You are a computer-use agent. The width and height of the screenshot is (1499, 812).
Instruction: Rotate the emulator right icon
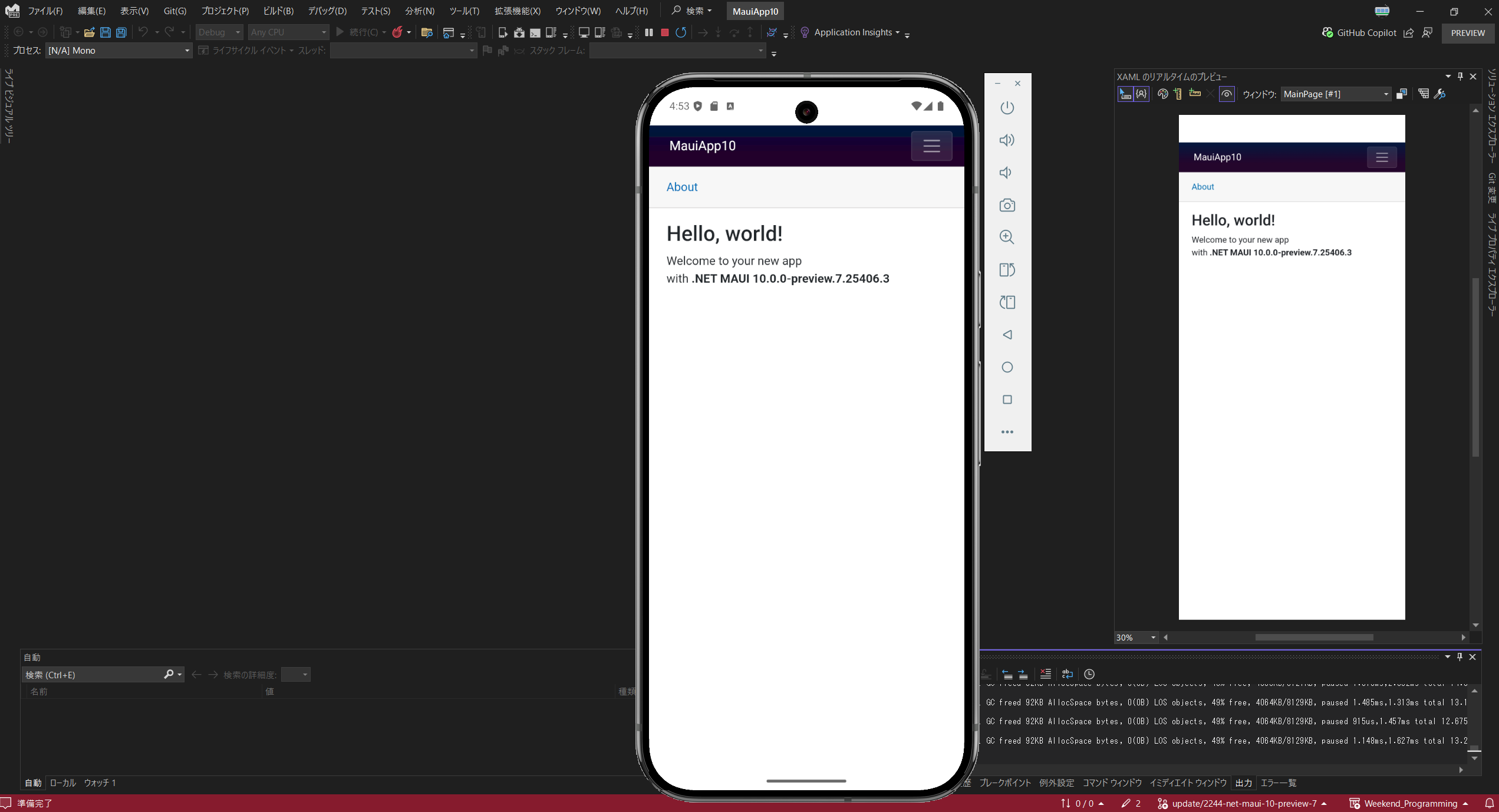[x=1007, y=302]
